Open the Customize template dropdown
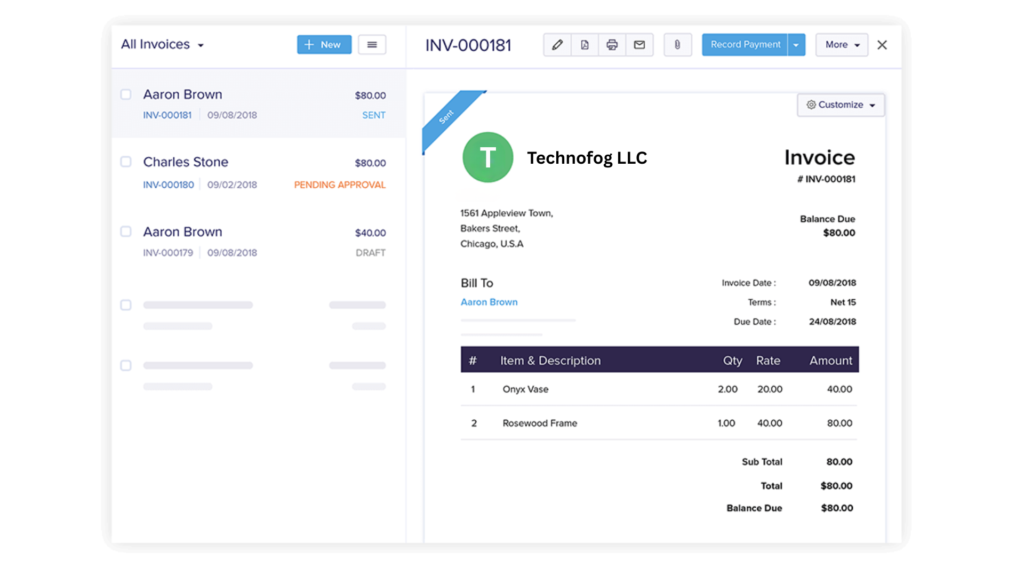Image resolution: width=1024 pixels, height=576 pixels. click(841, 105)
